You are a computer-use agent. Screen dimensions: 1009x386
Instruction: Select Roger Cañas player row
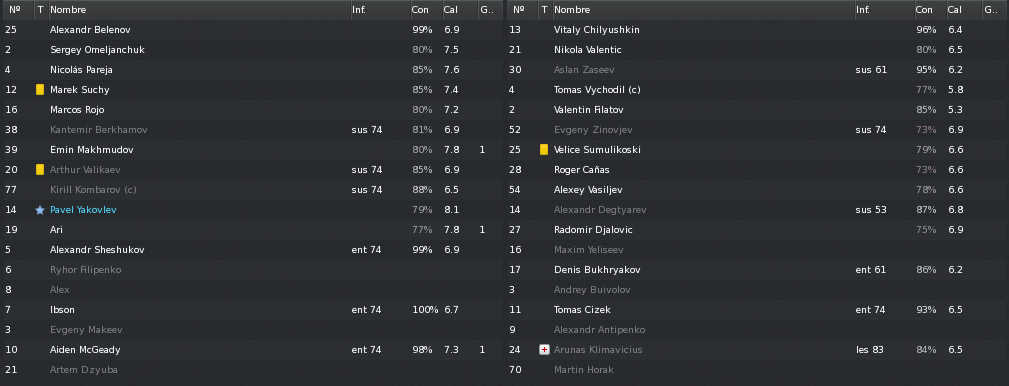[756, 170]
